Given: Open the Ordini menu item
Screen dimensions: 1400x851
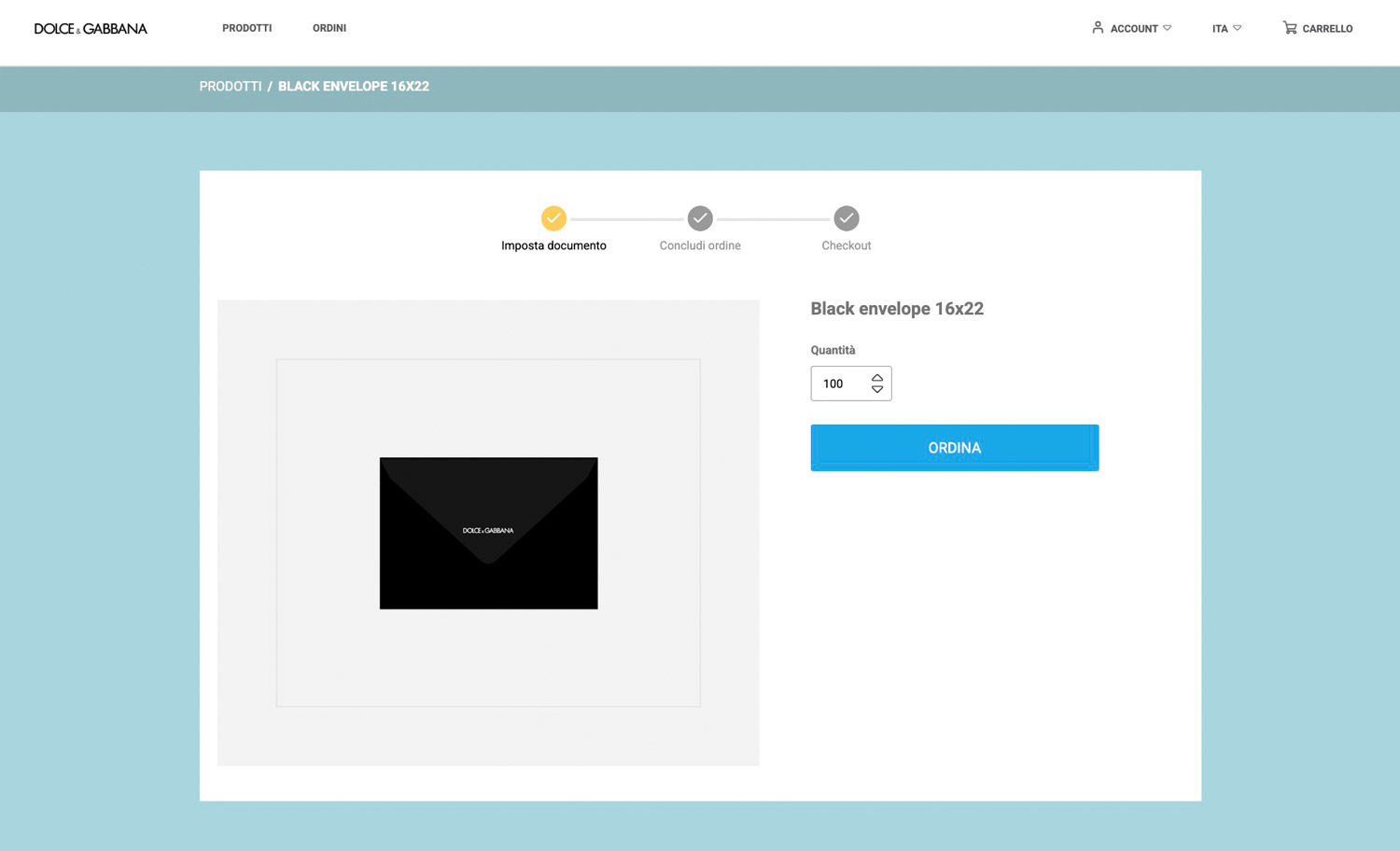Looking at the screenshot, I should pyautogui.click(x=329, y=28).
